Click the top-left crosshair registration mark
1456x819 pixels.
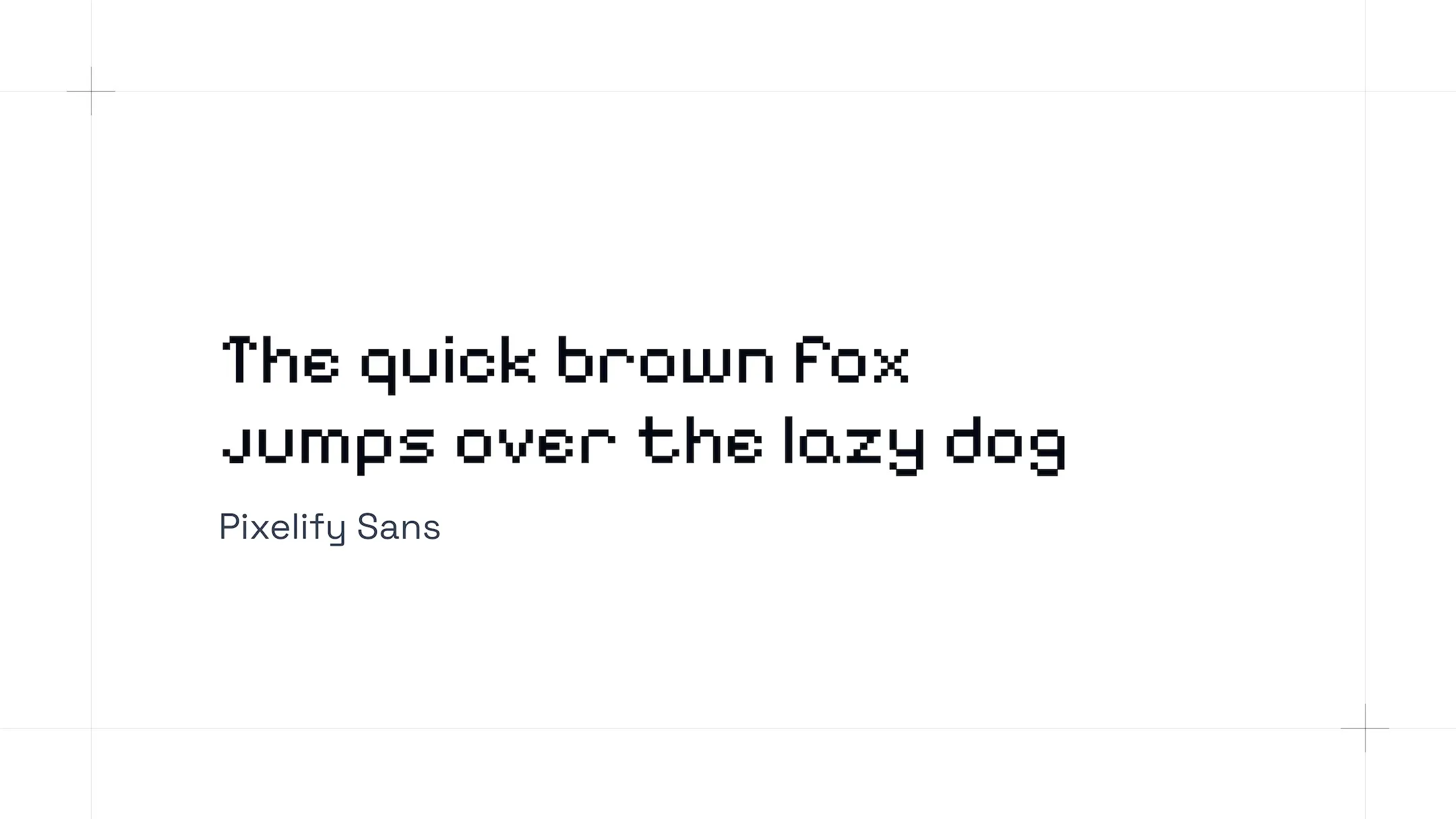pos(91,91)
